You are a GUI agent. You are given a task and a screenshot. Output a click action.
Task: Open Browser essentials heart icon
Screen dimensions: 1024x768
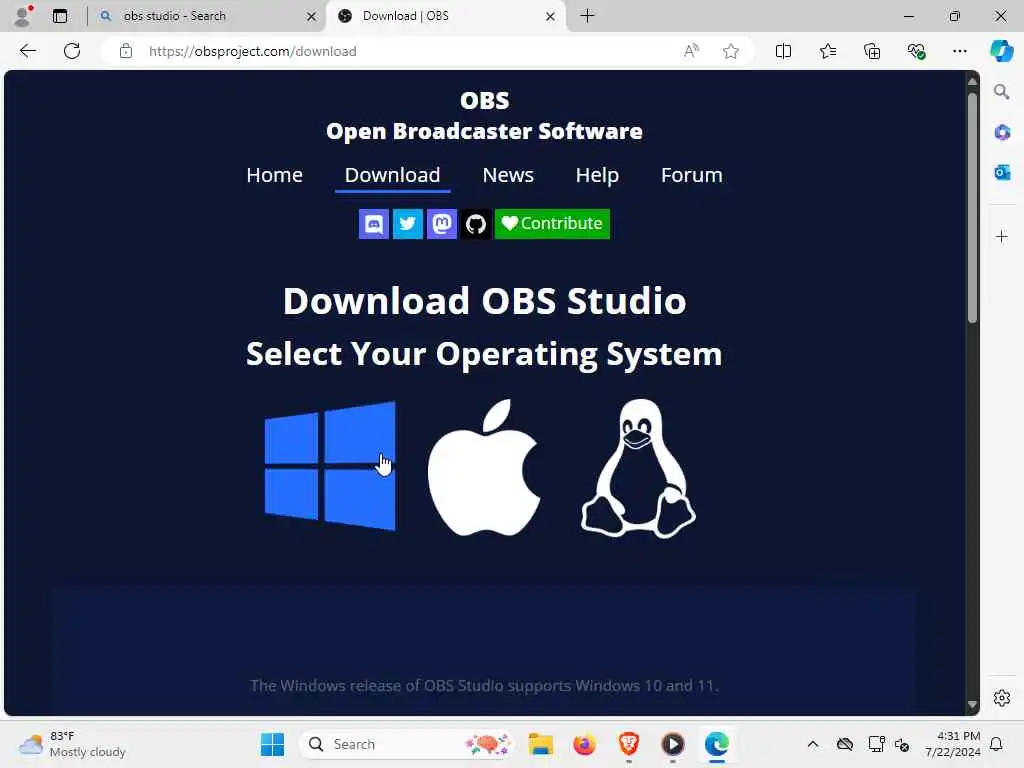tap(916, 51)
